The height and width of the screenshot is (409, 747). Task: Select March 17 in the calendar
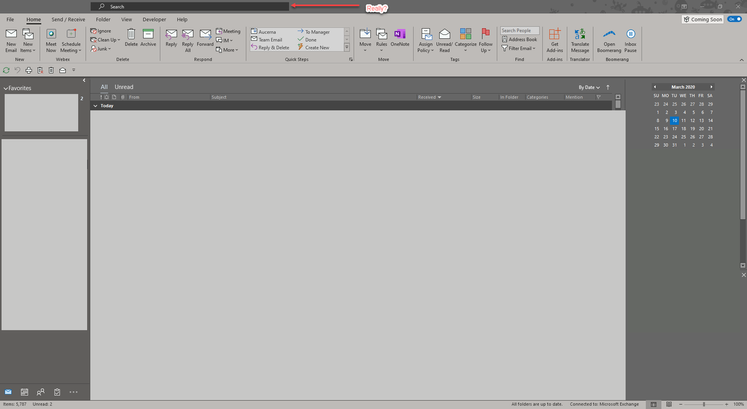point(675,129)
